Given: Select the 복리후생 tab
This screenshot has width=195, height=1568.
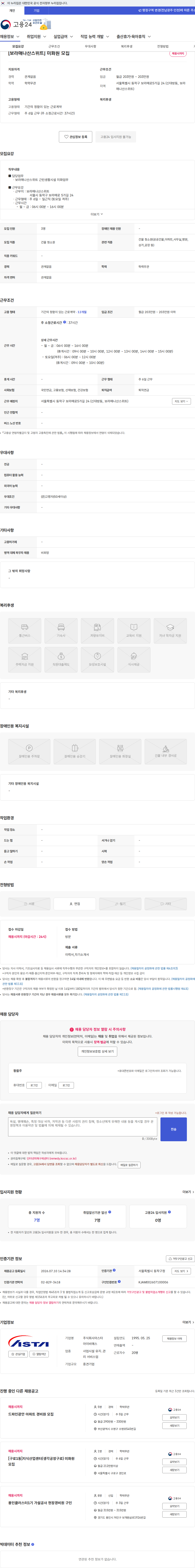Looking at the screenshot, I should point(126,46).
